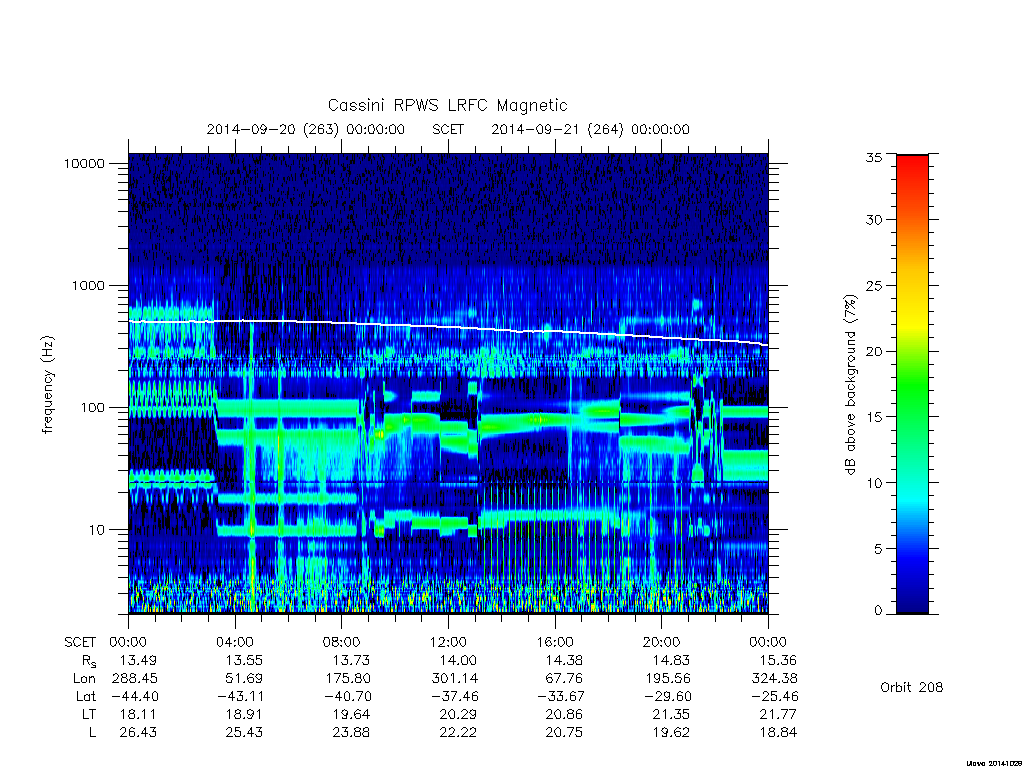Click the colorbar tick label 25
Viewport: 1024px width, 768px height.
pyautogui.click(x=873, y=286)
